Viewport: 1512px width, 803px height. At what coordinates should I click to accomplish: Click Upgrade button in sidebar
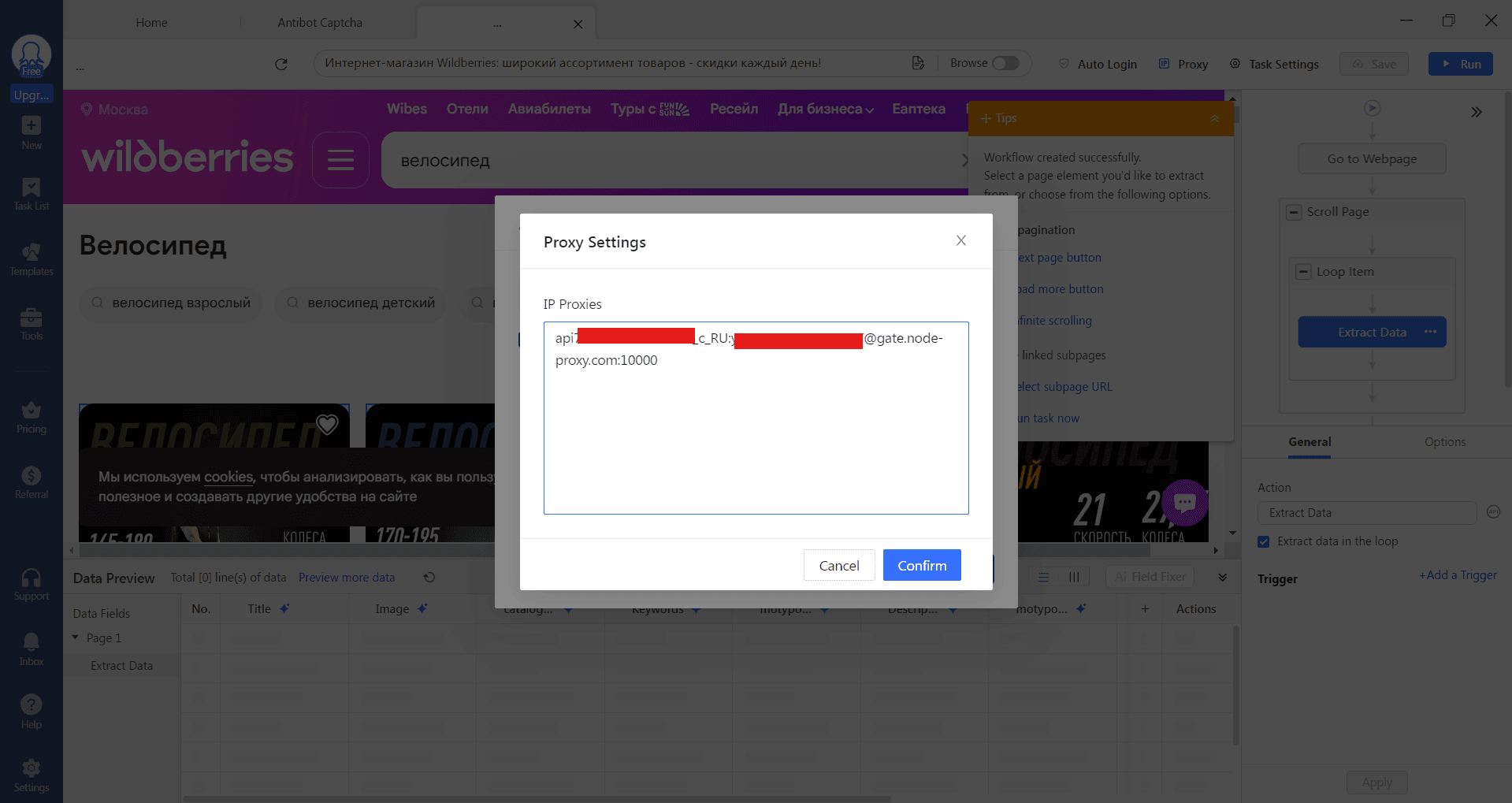pyautogui.click(x=32, y=95)
